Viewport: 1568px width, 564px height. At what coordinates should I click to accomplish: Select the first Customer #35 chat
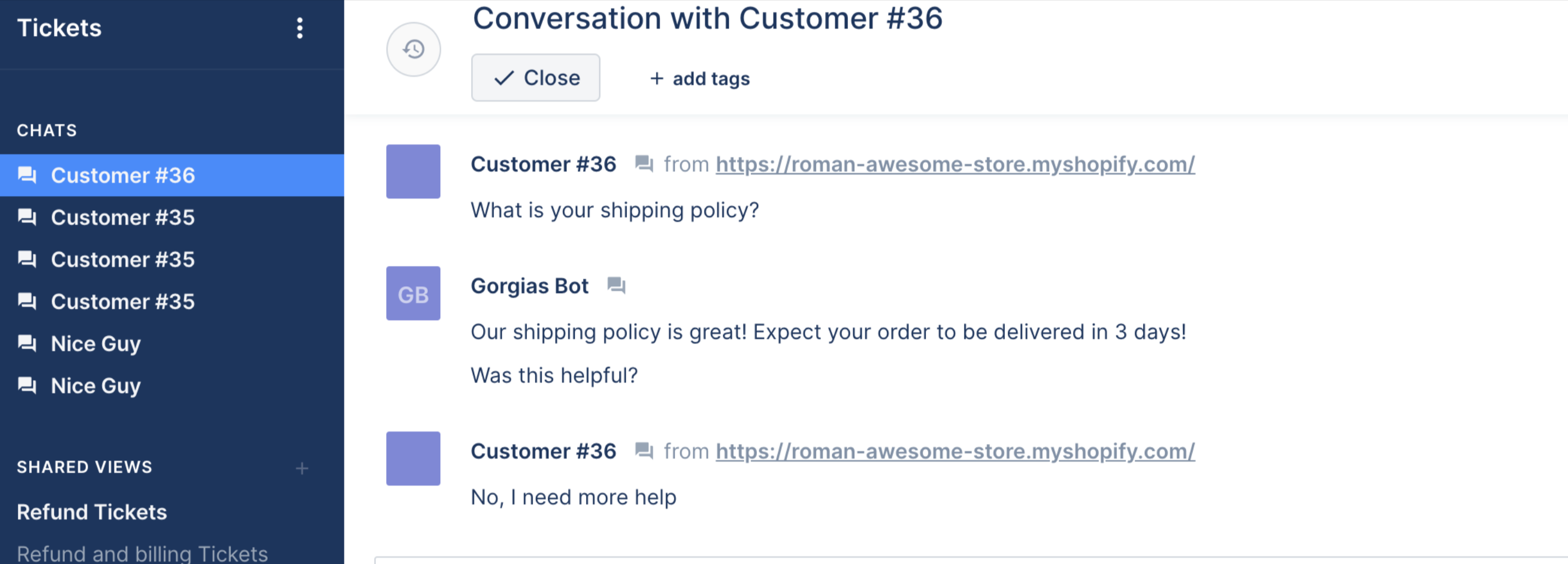[x=172, y=217]
